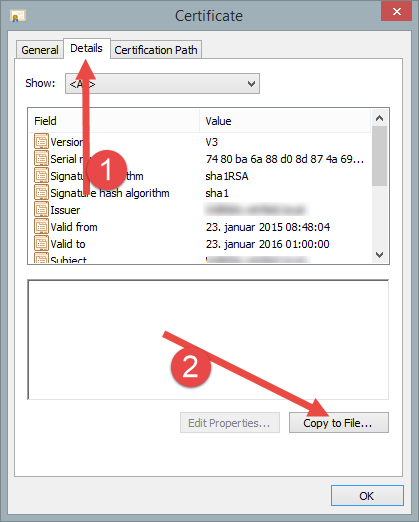
Task: Click the field list scroll up arrow
Action: pyautogui.click(x=379, y=118)
